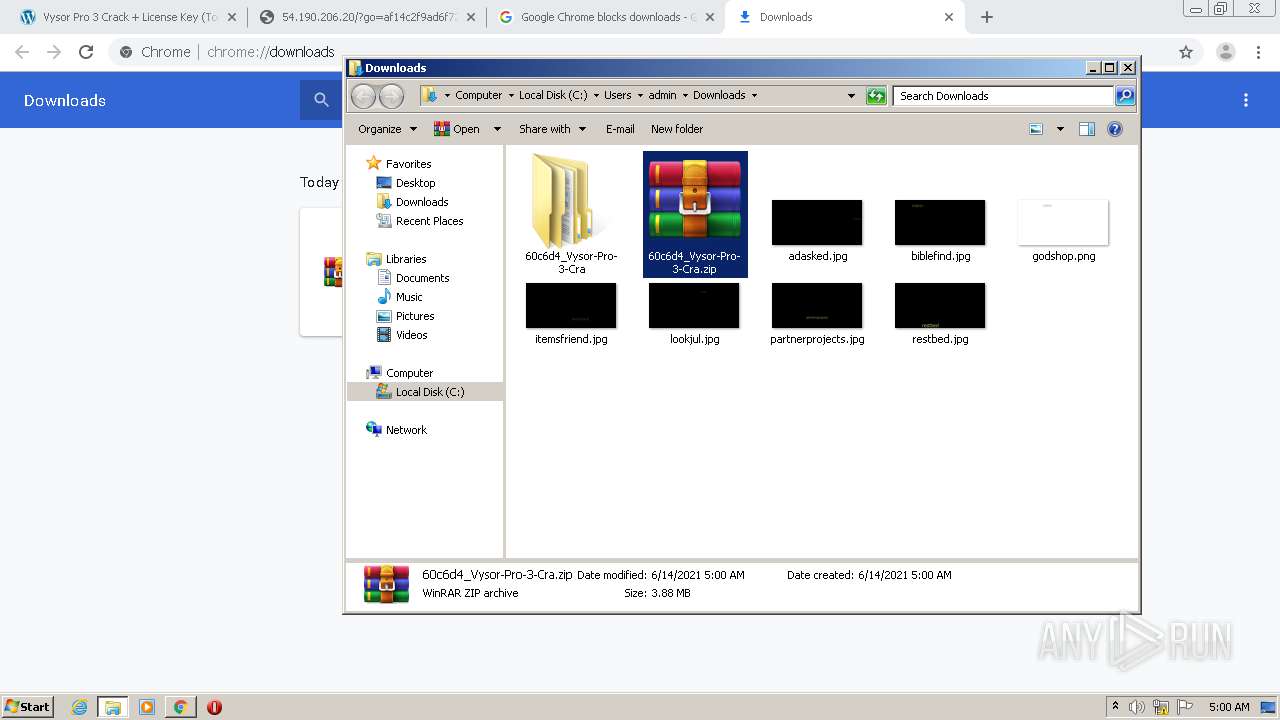Select lookjul.jpg file

pyautogui.click(x=694, y=314)
